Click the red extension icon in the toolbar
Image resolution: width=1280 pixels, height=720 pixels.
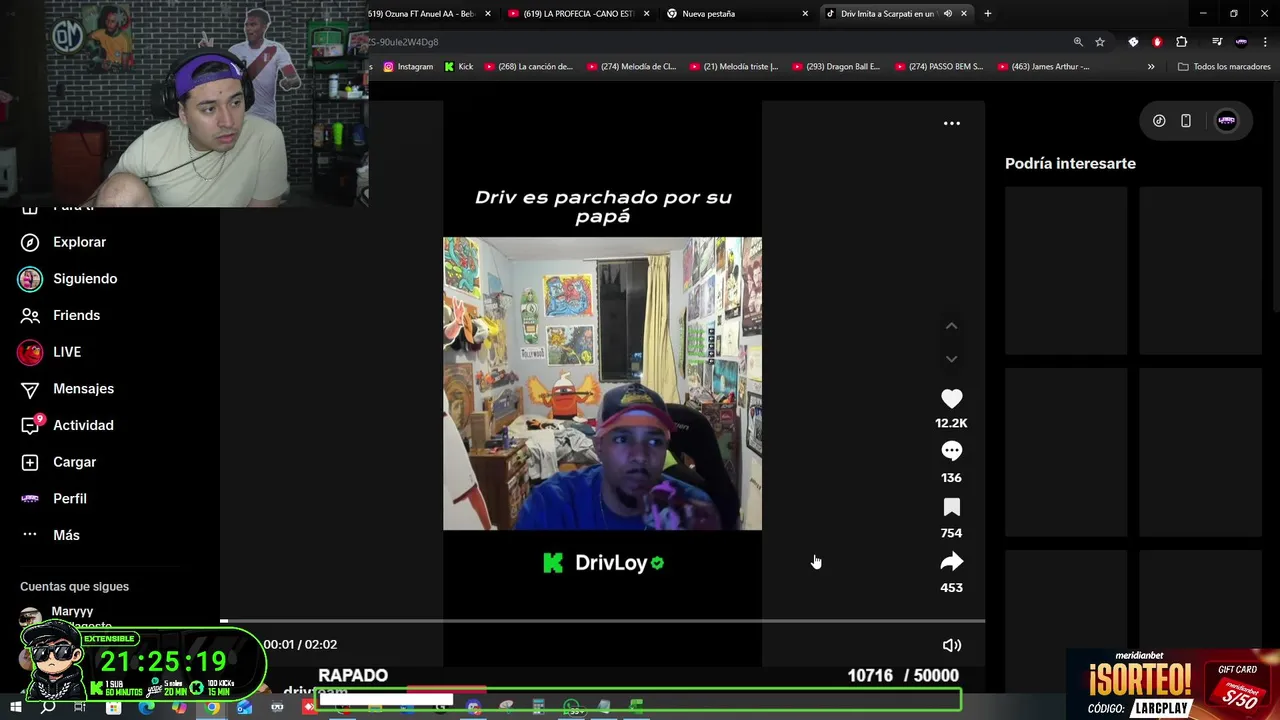tap(1157, 42)
